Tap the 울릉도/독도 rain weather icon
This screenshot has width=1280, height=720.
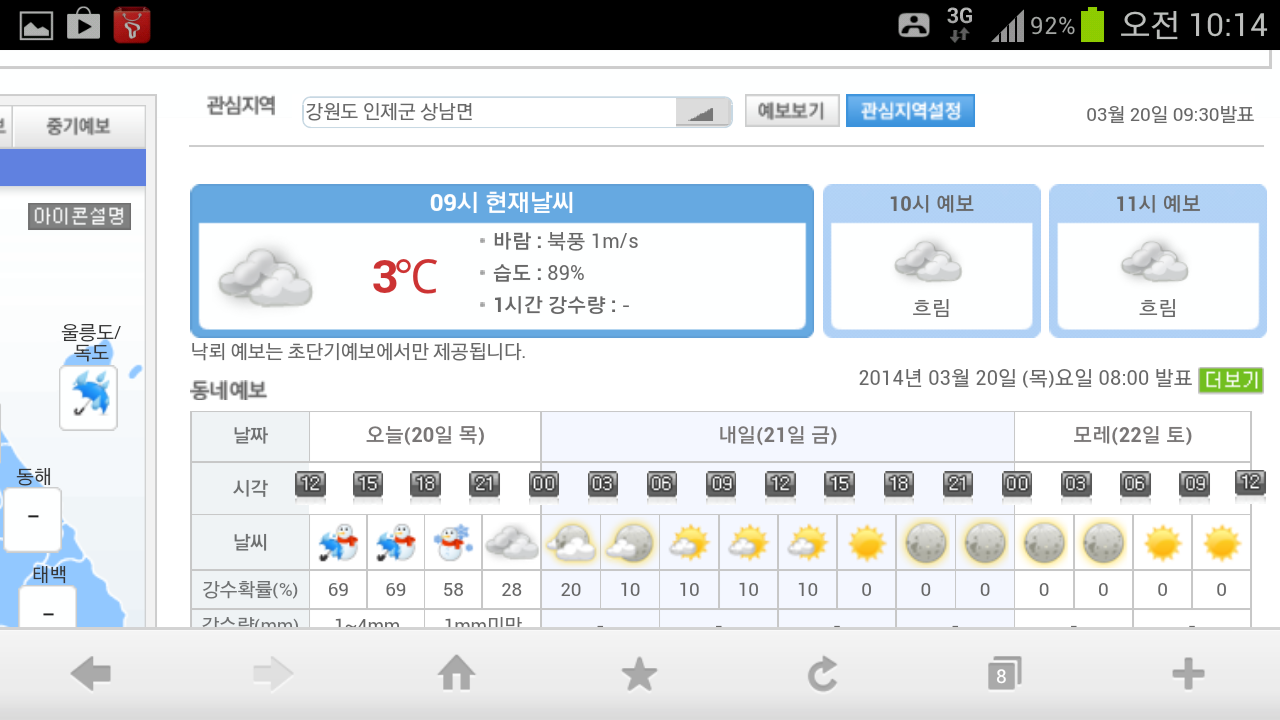point(88,397)
